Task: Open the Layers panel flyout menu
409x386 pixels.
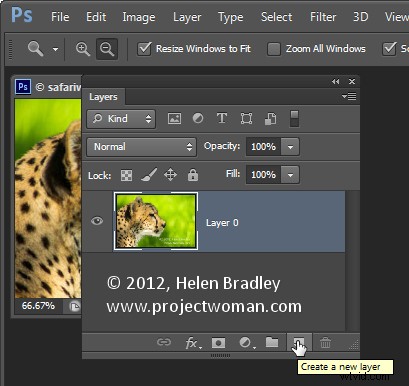Action: (349, 97)
